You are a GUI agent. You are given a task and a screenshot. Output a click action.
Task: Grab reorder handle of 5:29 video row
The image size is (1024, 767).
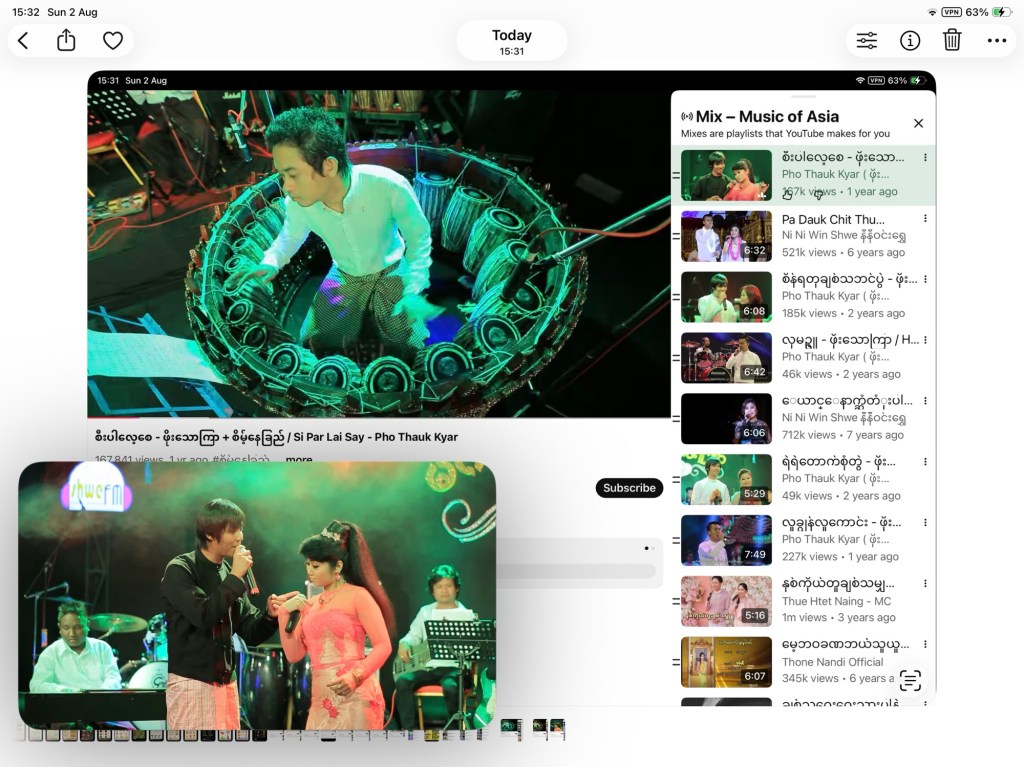point(676,480)
